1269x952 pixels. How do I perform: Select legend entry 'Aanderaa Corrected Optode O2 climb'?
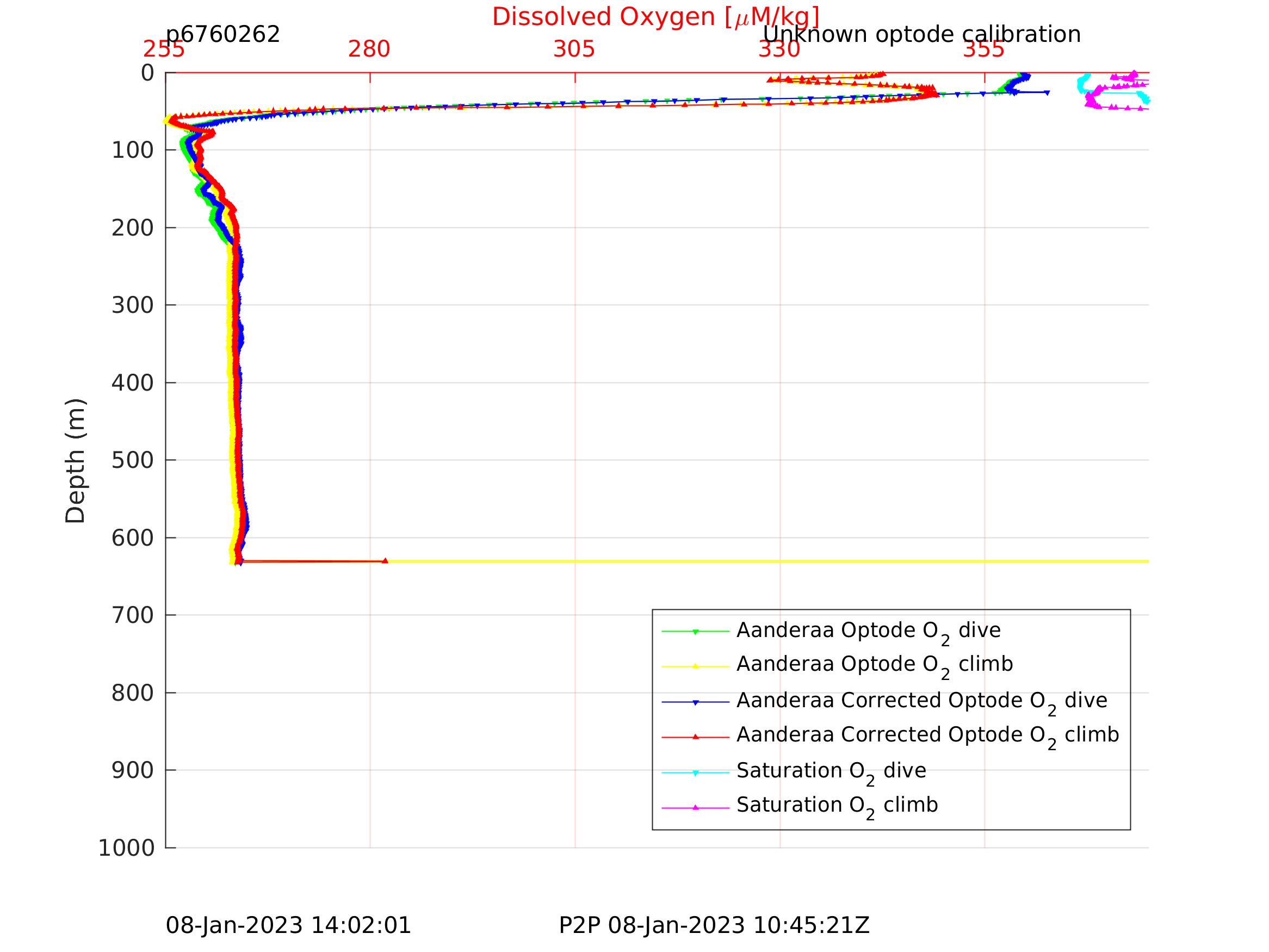click(x=927, y=737)
